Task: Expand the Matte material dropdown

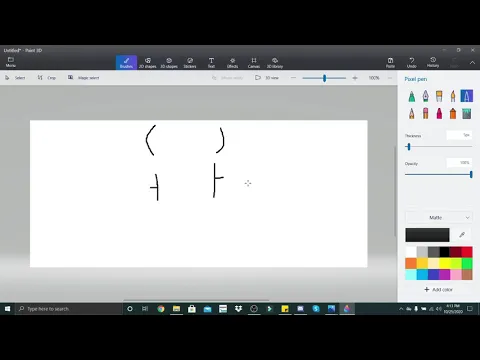Action: coord(439,217)
